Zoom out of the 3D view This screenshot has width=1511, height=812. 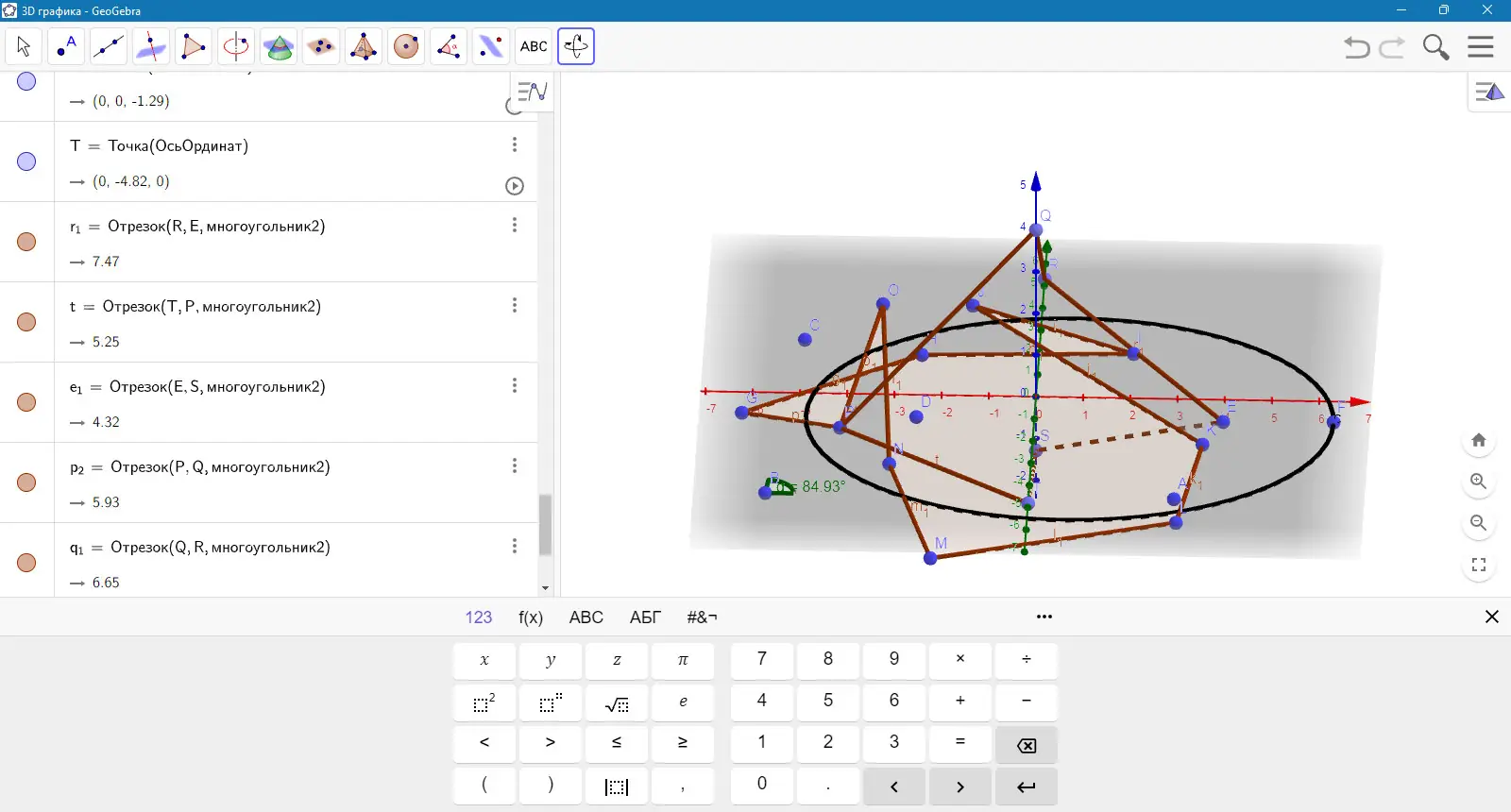click(x=1479, y=523)
